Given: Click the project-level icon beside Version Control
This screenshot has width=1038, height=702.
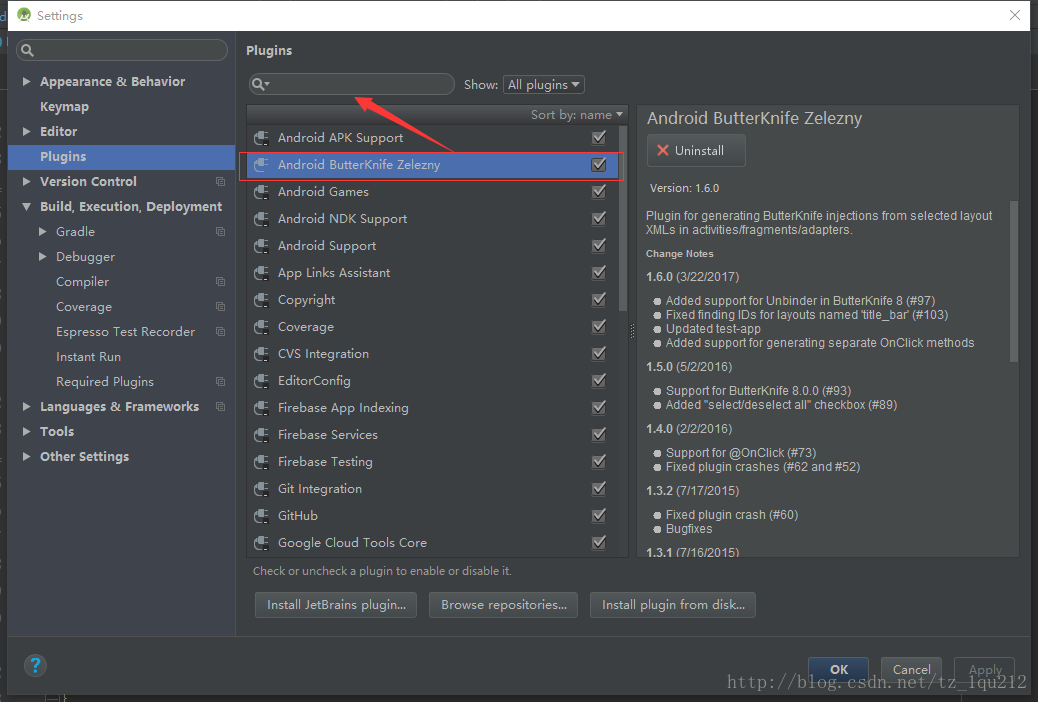Looking at the screenshot, I should tap(220, 181).
